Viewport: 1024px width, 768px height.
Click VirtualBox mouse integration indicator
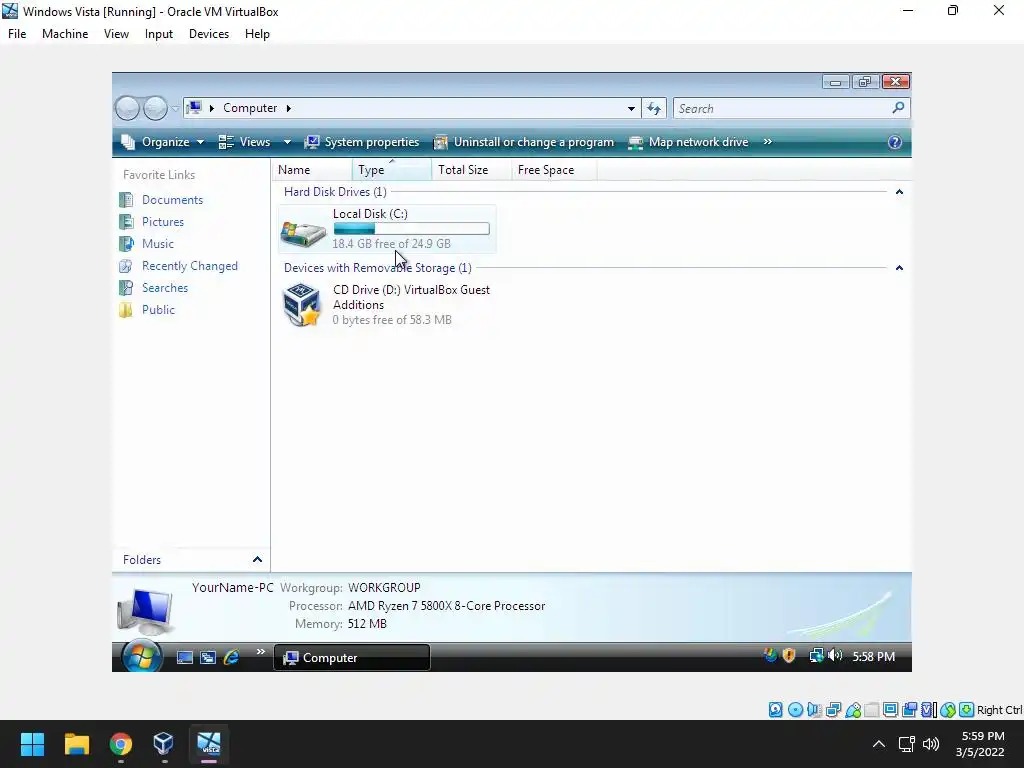tap(948, 710)
